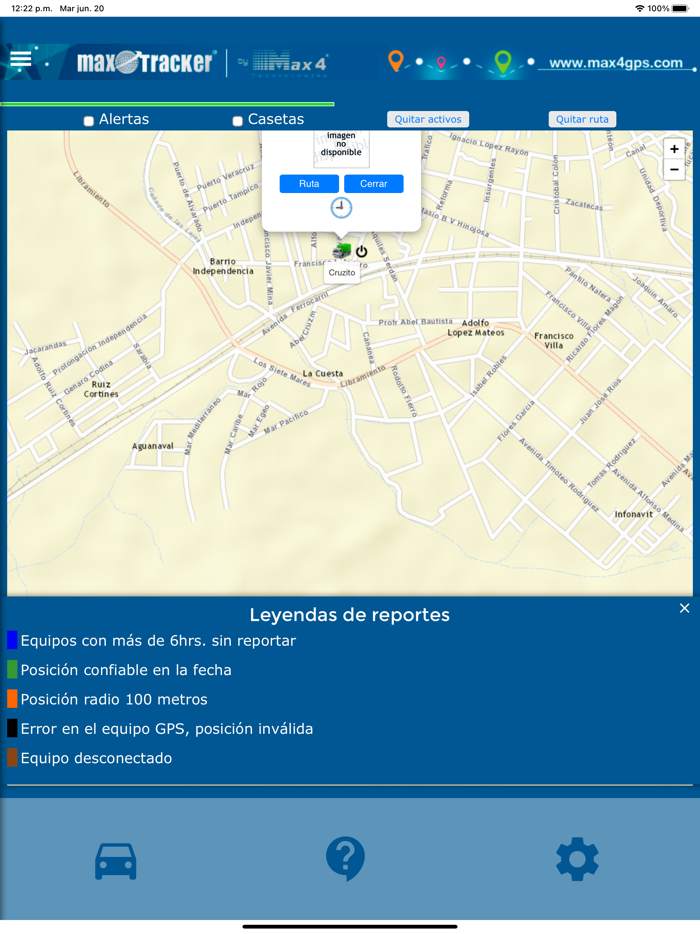700x934 pixels.
Task: Select the green truck marker
Action: point(342,251)
